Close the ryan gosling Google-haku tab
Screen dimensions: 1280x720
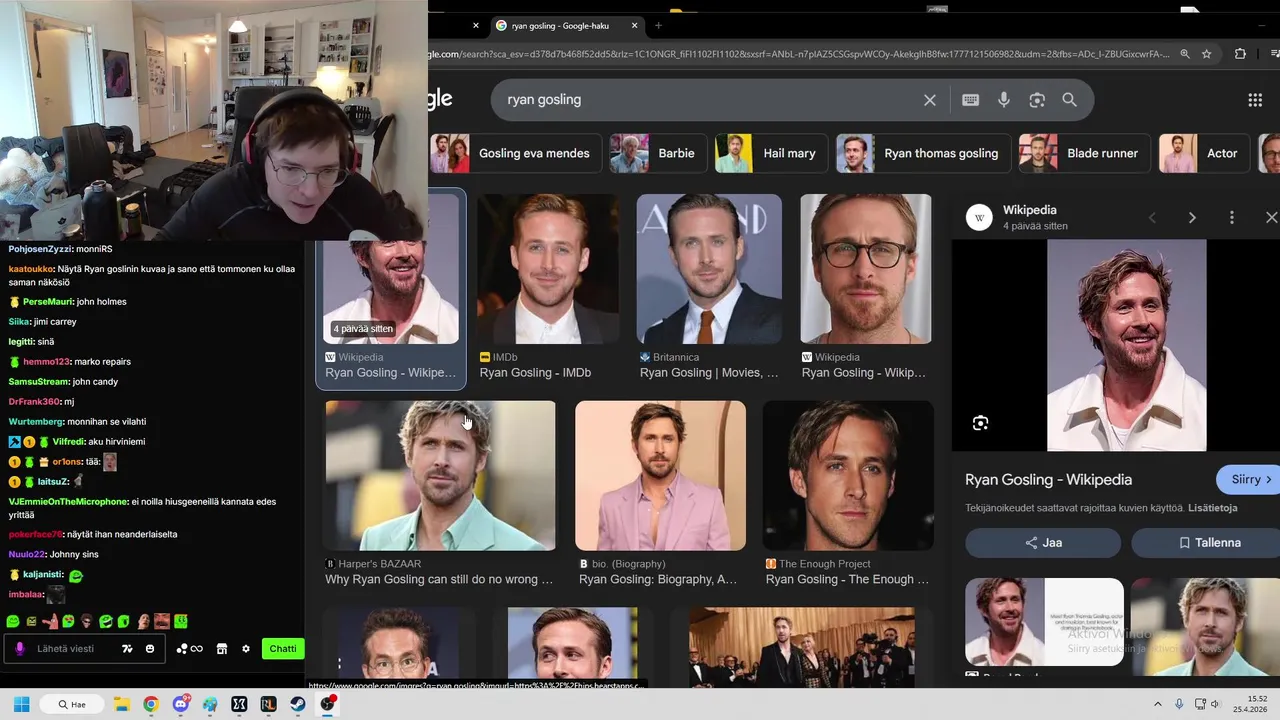pos(634,26)
